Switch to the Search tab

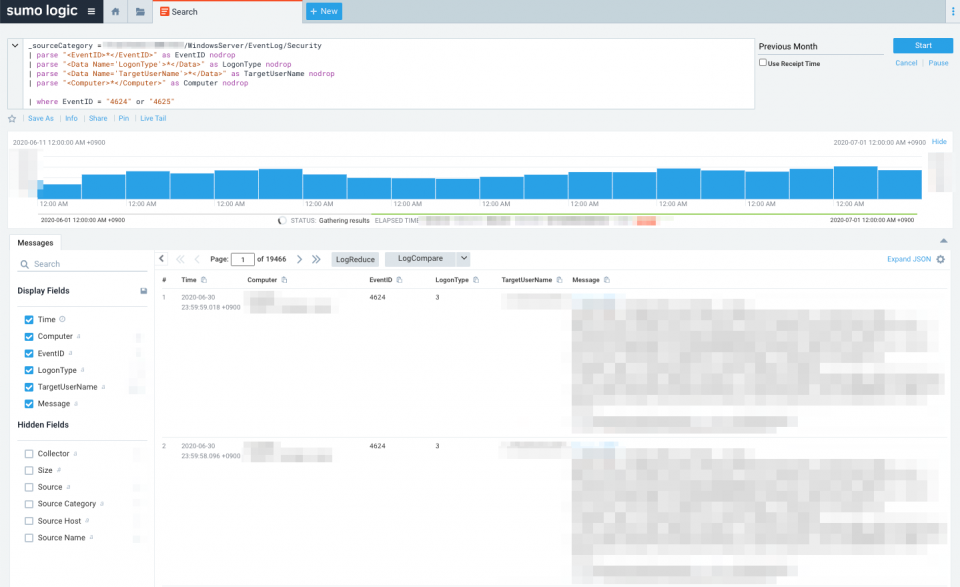227,12
